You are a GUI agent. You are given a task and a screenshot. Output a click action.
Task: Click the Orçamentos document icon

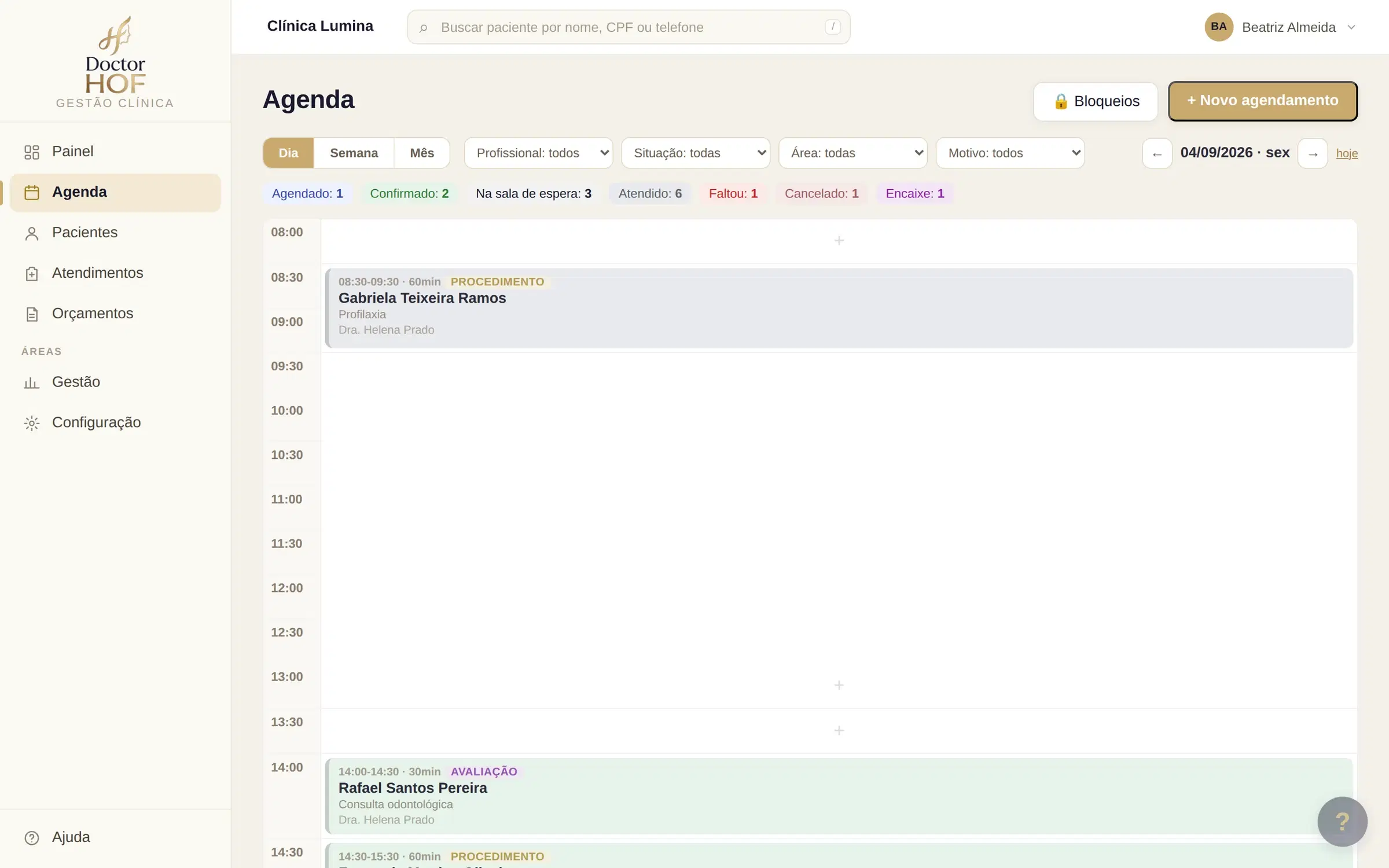tap(32, 314)
